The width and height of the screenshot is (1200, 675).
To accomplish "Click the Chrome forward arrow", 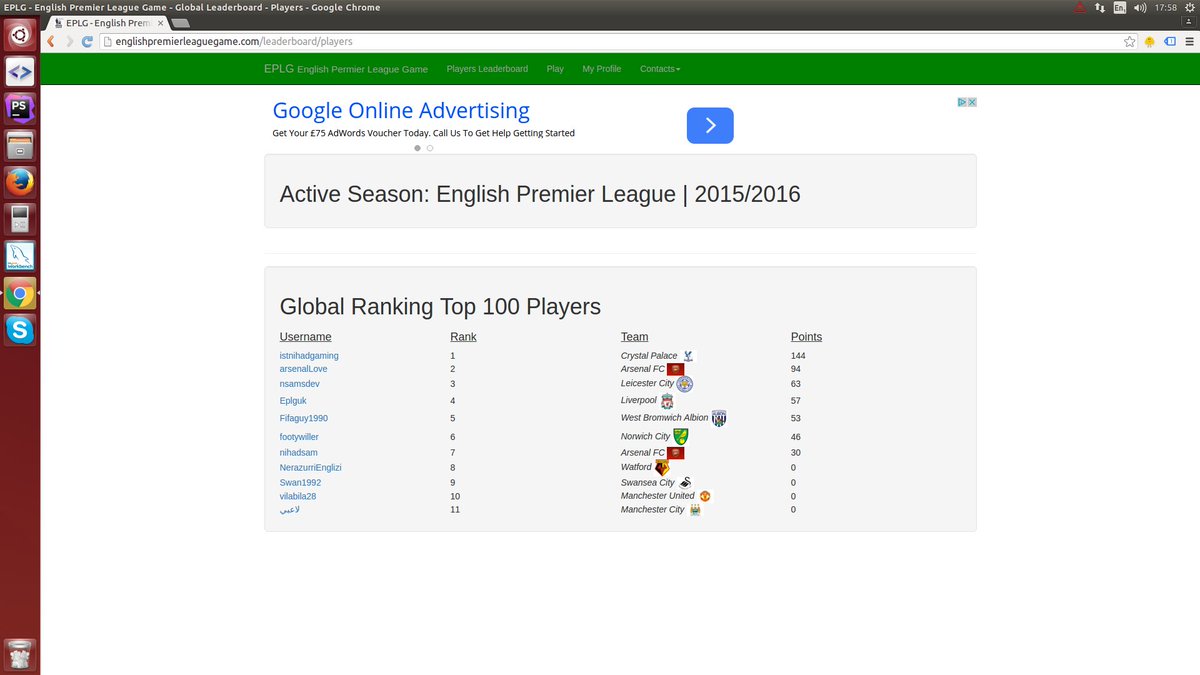I will click(70, 41).
